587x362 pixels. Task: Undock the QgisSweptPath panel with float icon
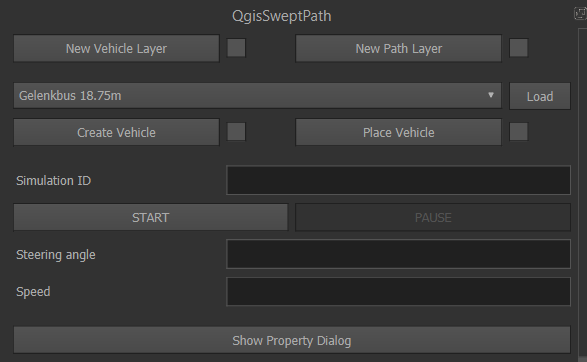coord(580,13)
